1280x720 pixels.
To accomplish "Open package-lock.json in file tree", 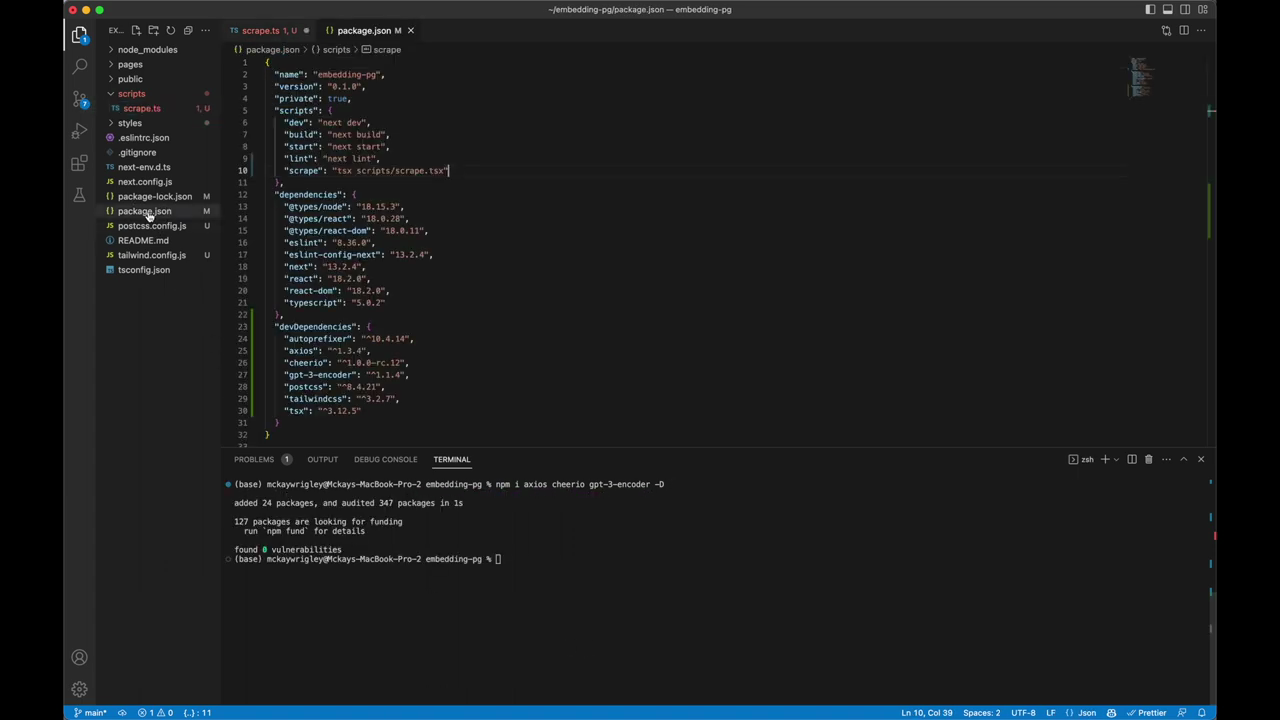I will click(x=160, y=196).
